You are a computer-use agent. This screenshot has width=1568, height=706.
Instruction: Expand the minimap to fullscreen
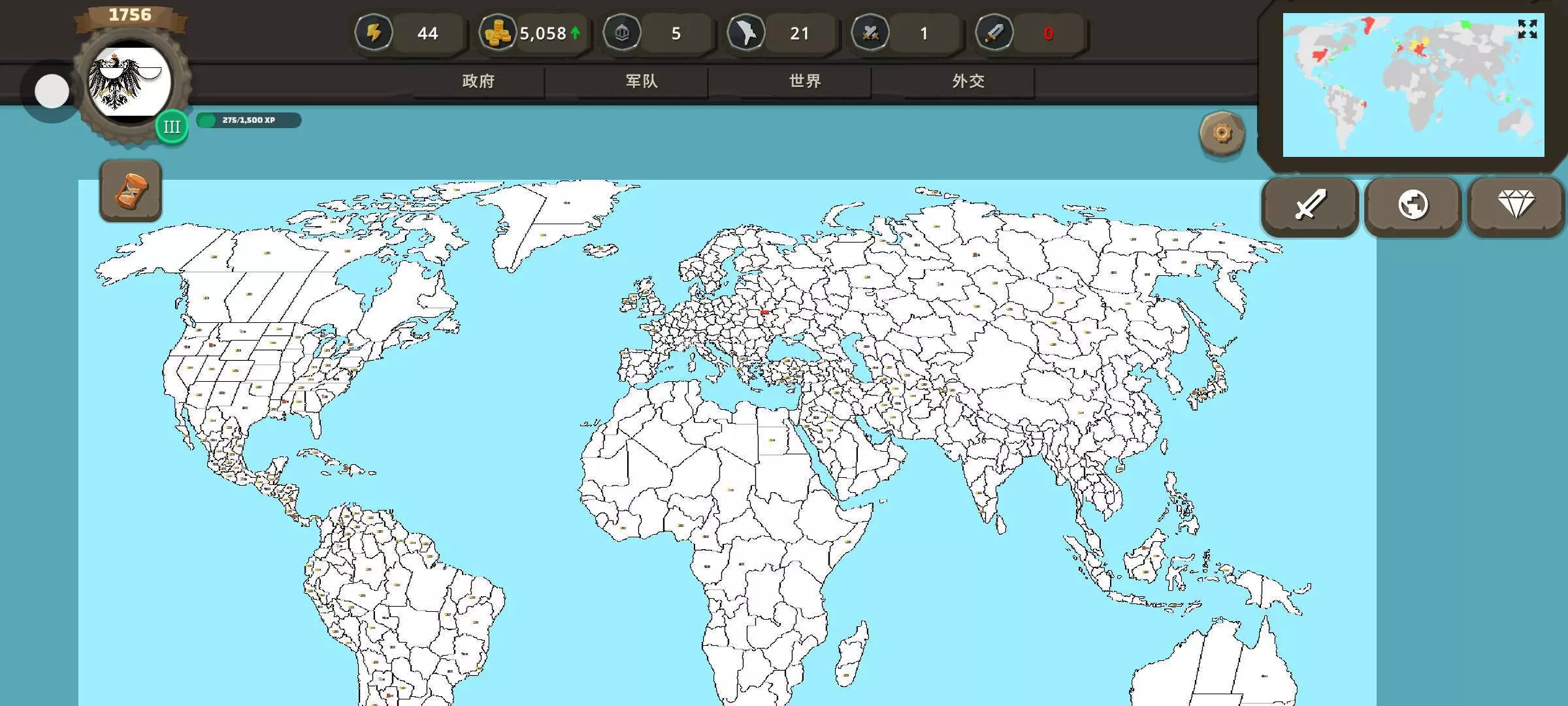coord(1527,29)
